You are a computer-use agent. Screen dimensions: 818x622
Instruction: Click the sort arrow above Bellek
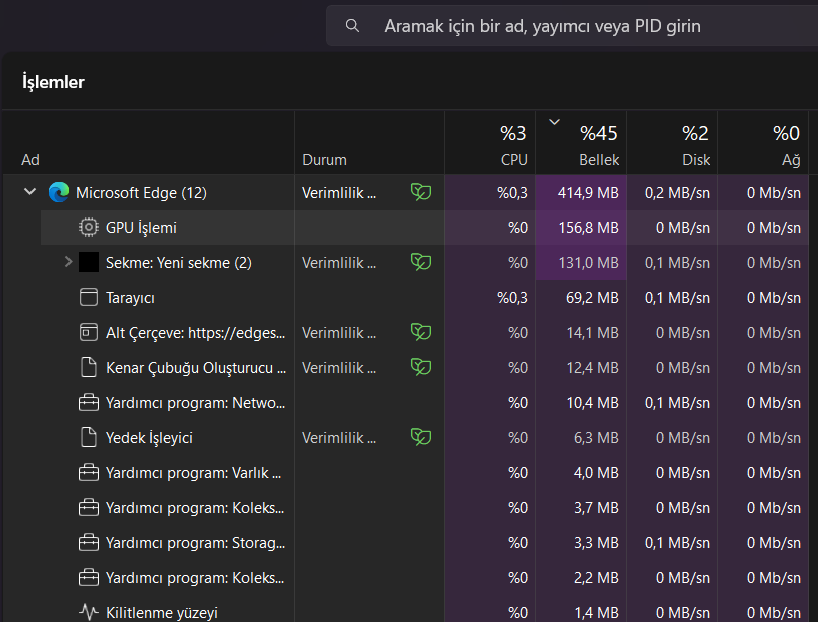(x=554, y=122)
